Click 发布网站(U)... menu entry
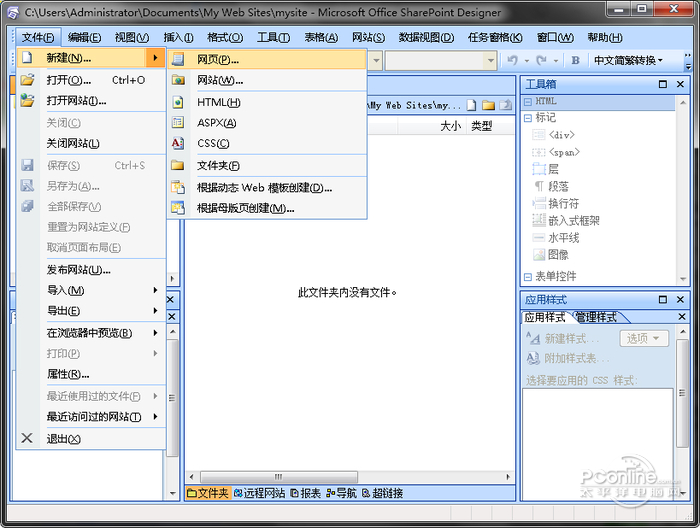 tap(91, 270)
